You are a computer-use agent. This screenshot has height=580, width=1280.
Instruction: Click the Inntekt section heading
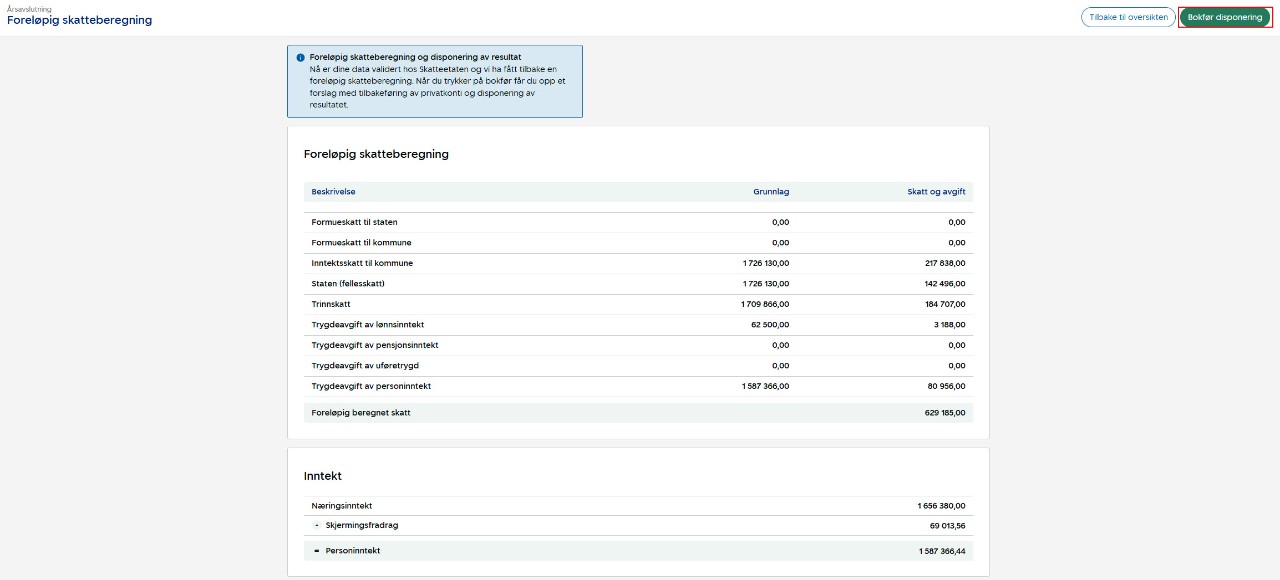pos(323,476)
